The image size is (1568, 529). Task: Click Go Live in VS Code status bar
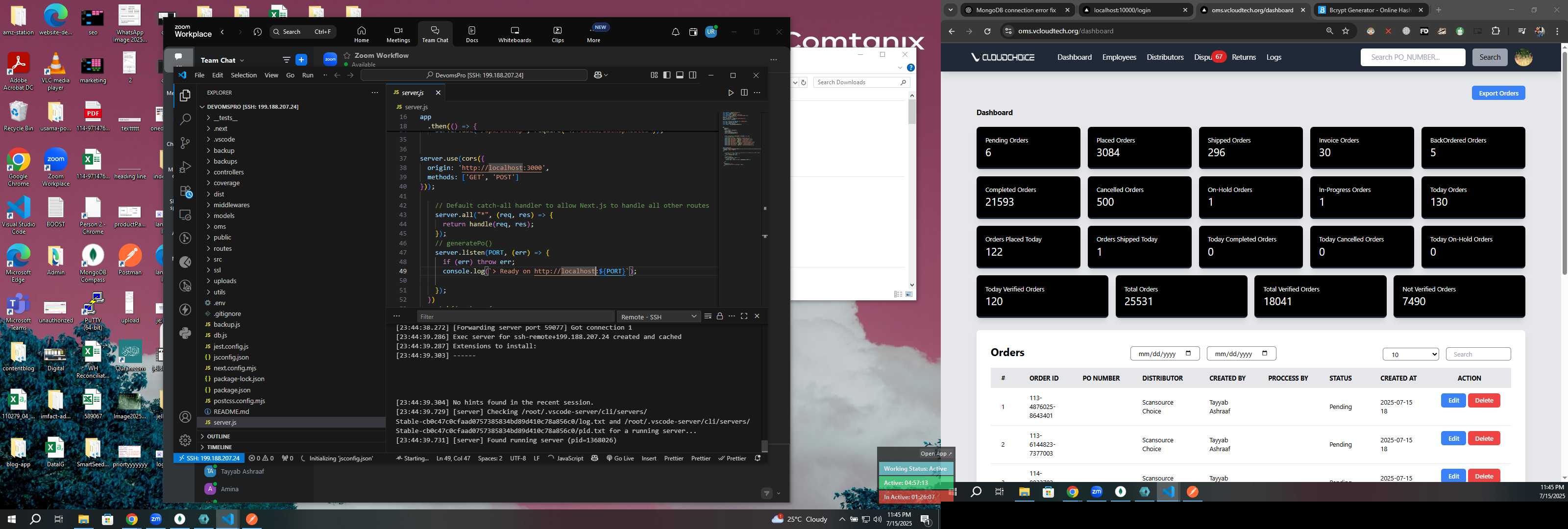tap(620, 458)
